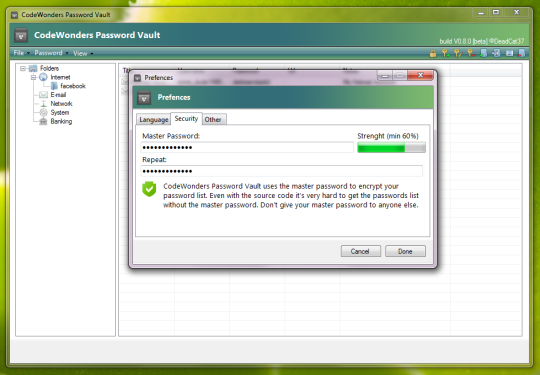Image resolution: width=540 pixels, height=375 pixels.
Task: Click the vault icon in Prefences header
Action: 144,97
